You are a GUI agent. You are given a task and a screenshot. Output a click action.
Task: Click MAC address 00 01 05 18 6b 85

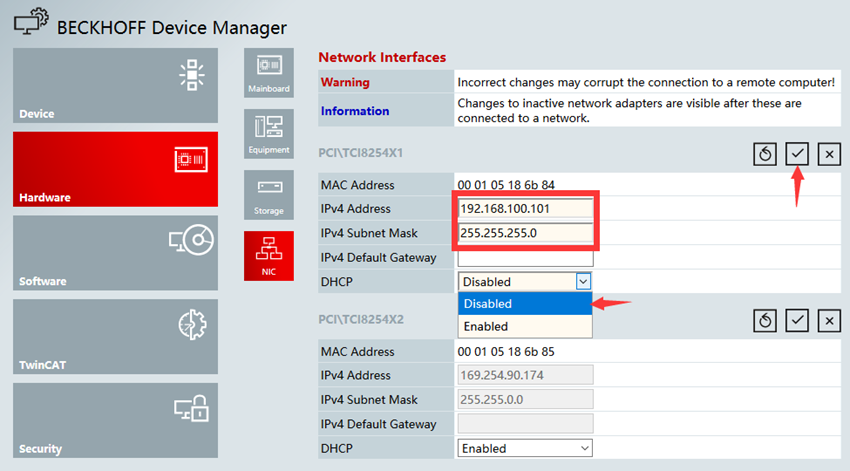tap(506, 351)
